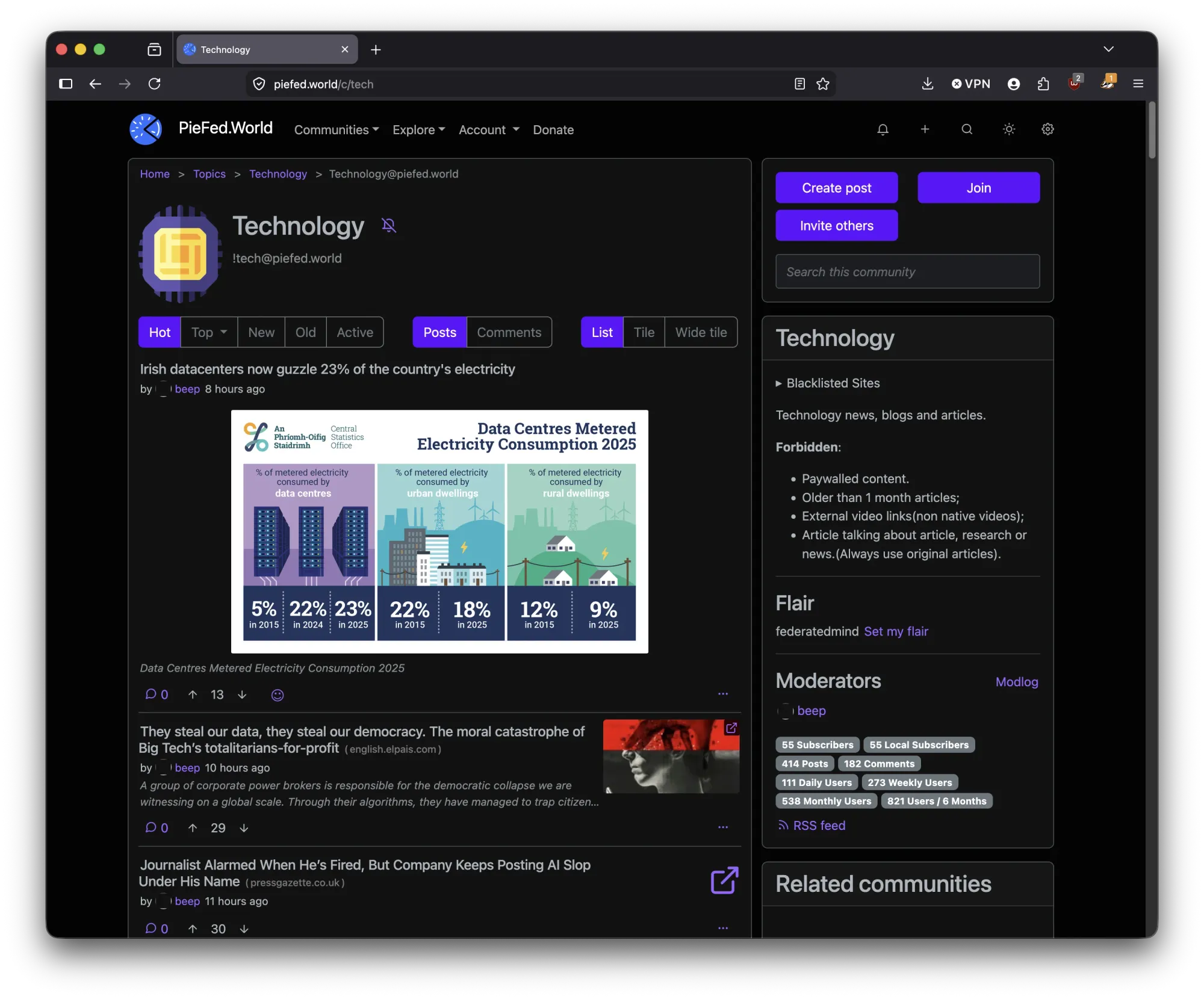Go to Technology breadcrumb link
The width and height of the screenshot is (1204, 999).
278,174
